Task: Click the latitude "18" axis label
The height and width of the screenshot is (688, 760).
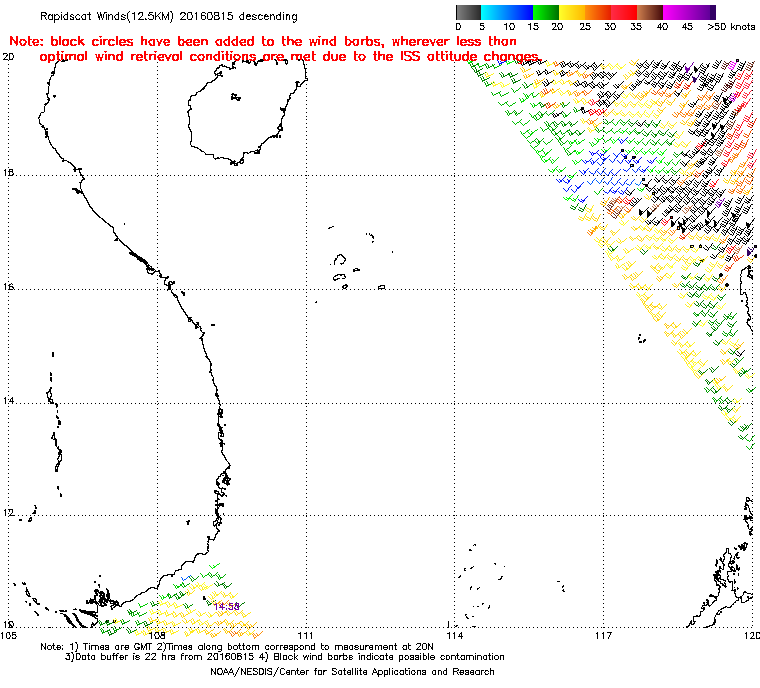Action: pos(8,172)
